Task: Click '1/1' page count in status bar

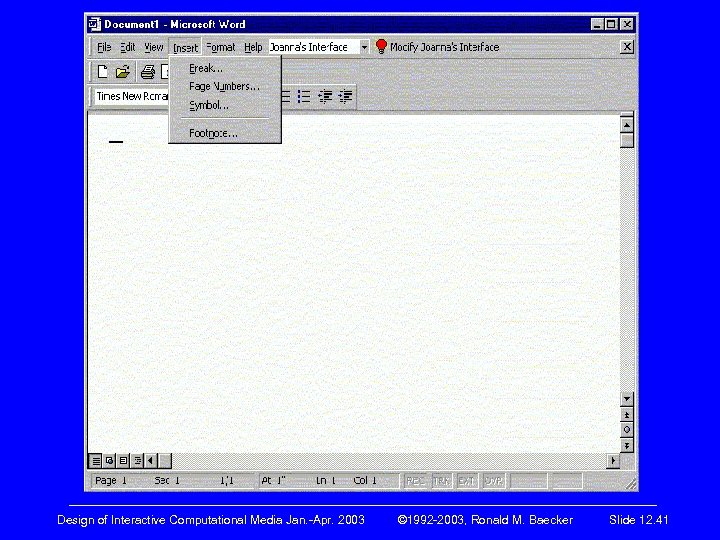Action: click(x=227, y=481)
